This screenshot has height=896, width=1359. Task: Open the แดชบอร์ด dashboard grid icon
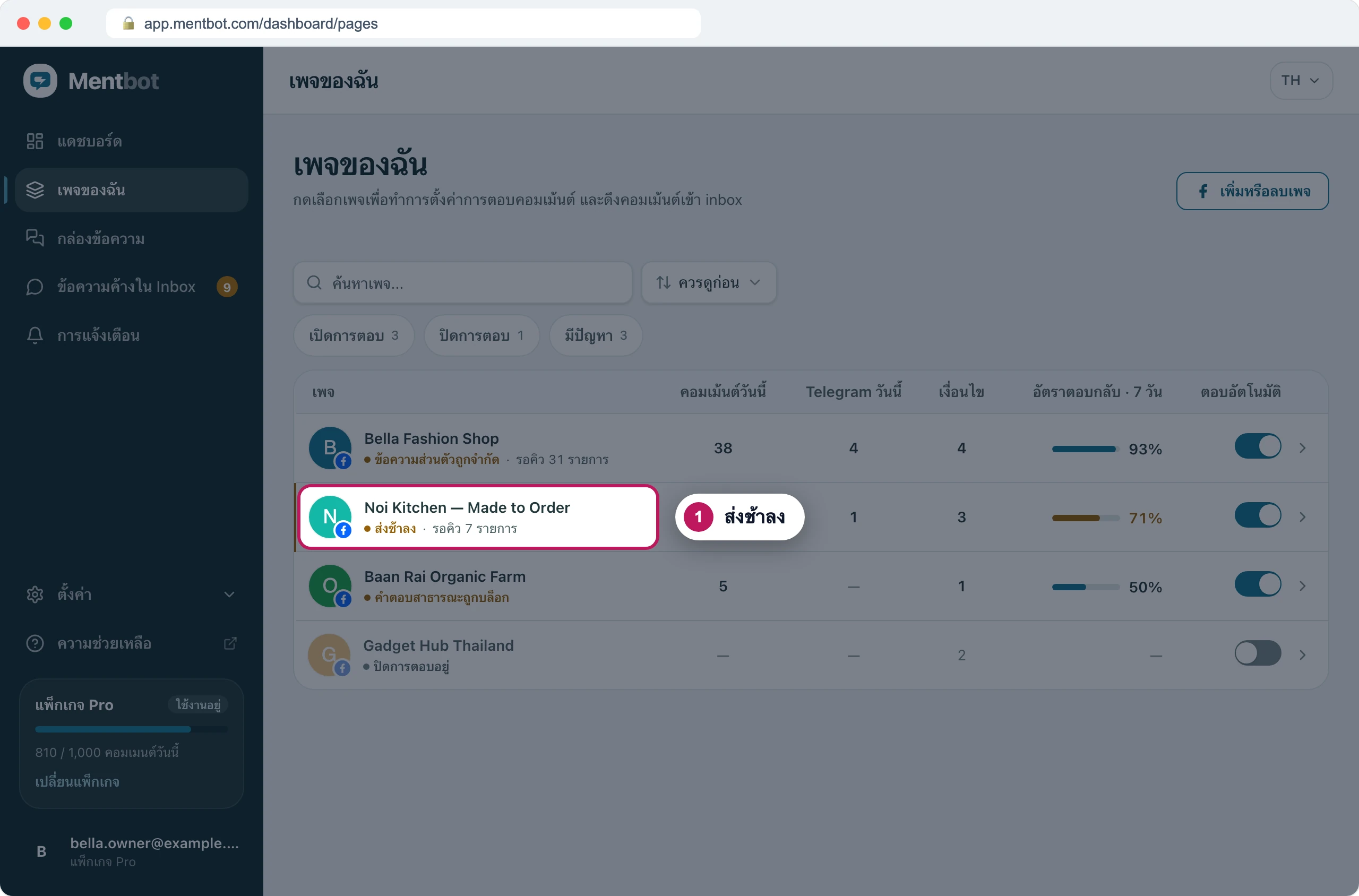click(x=35, y=141)
